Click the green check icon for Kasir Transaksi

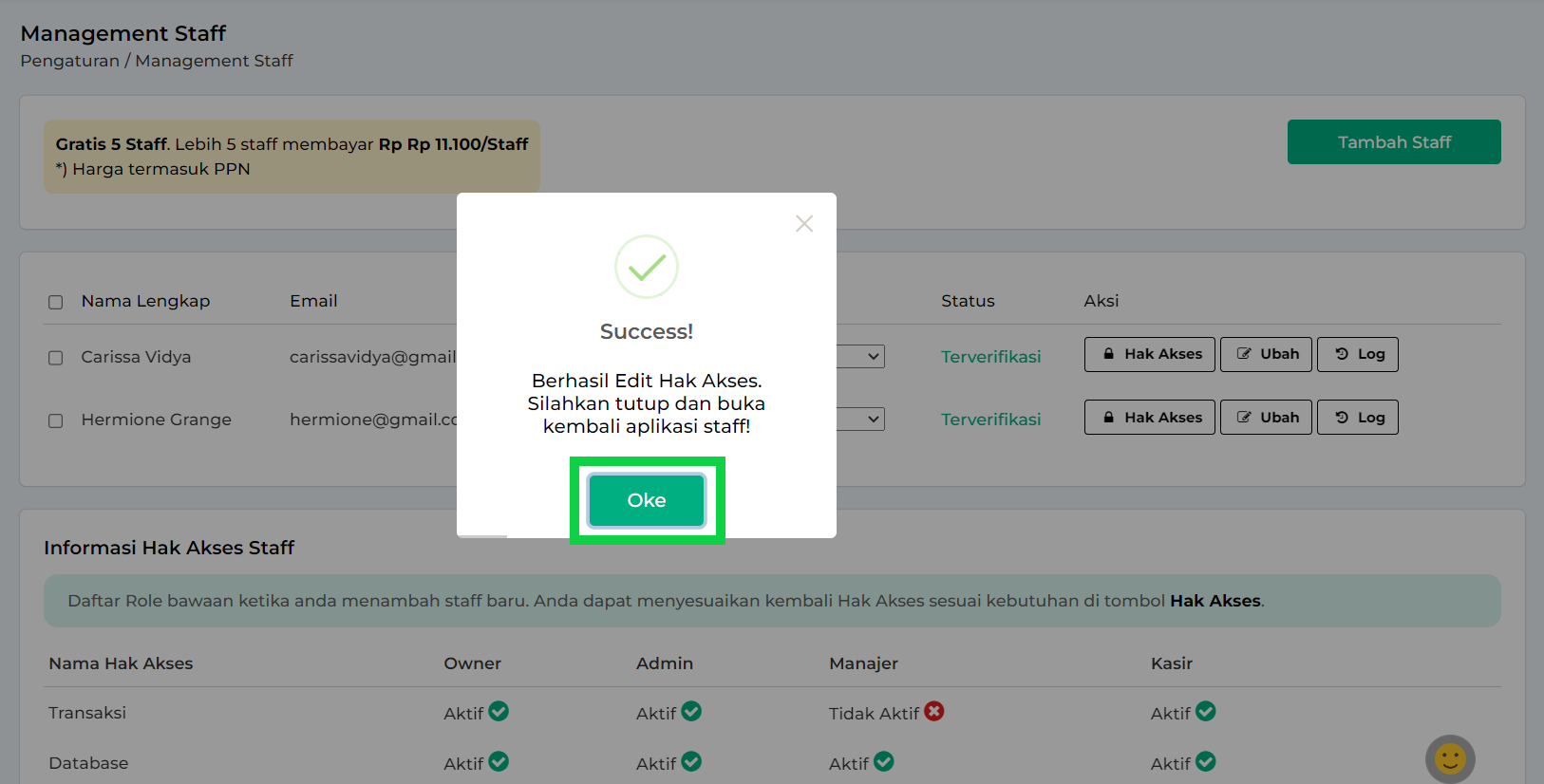click(1206, 711)
